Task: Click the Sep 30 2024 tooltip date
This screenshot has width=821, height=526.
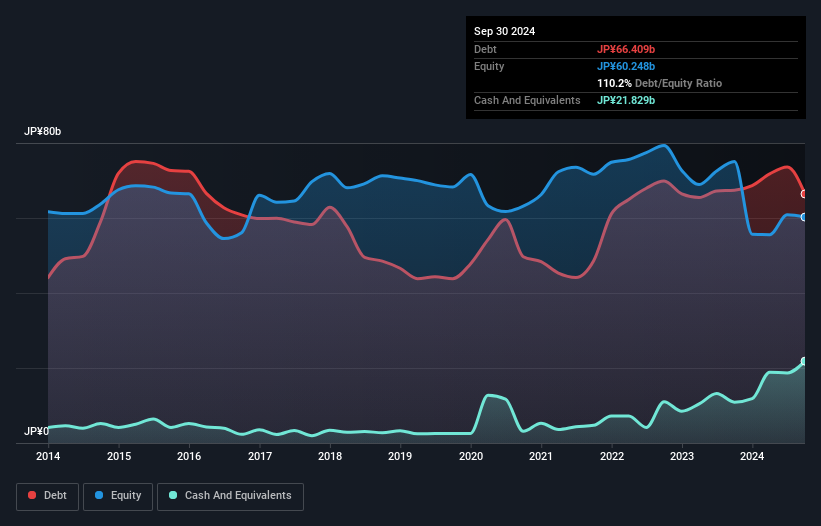Action: 504,31
